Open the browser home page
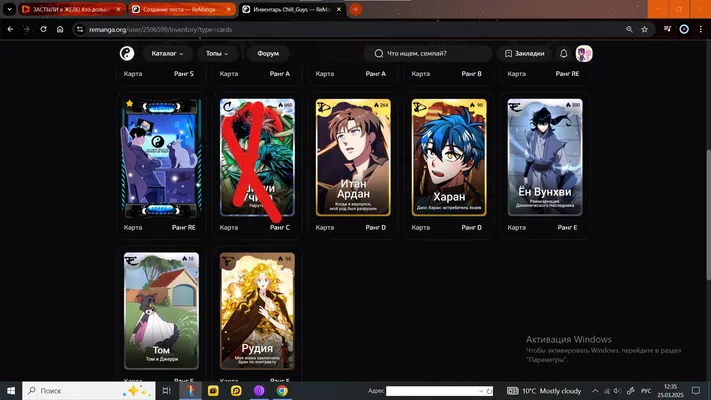 (60, 29)
